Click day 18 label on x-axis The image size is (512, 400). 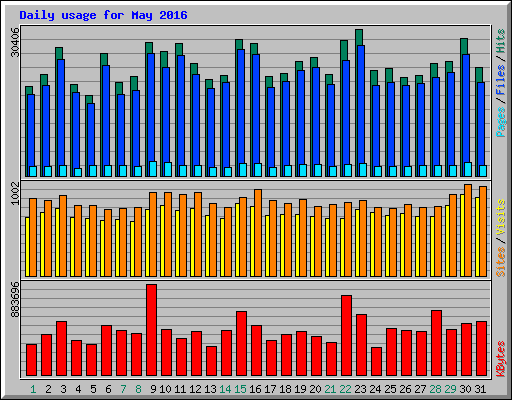tap(285, 389)
